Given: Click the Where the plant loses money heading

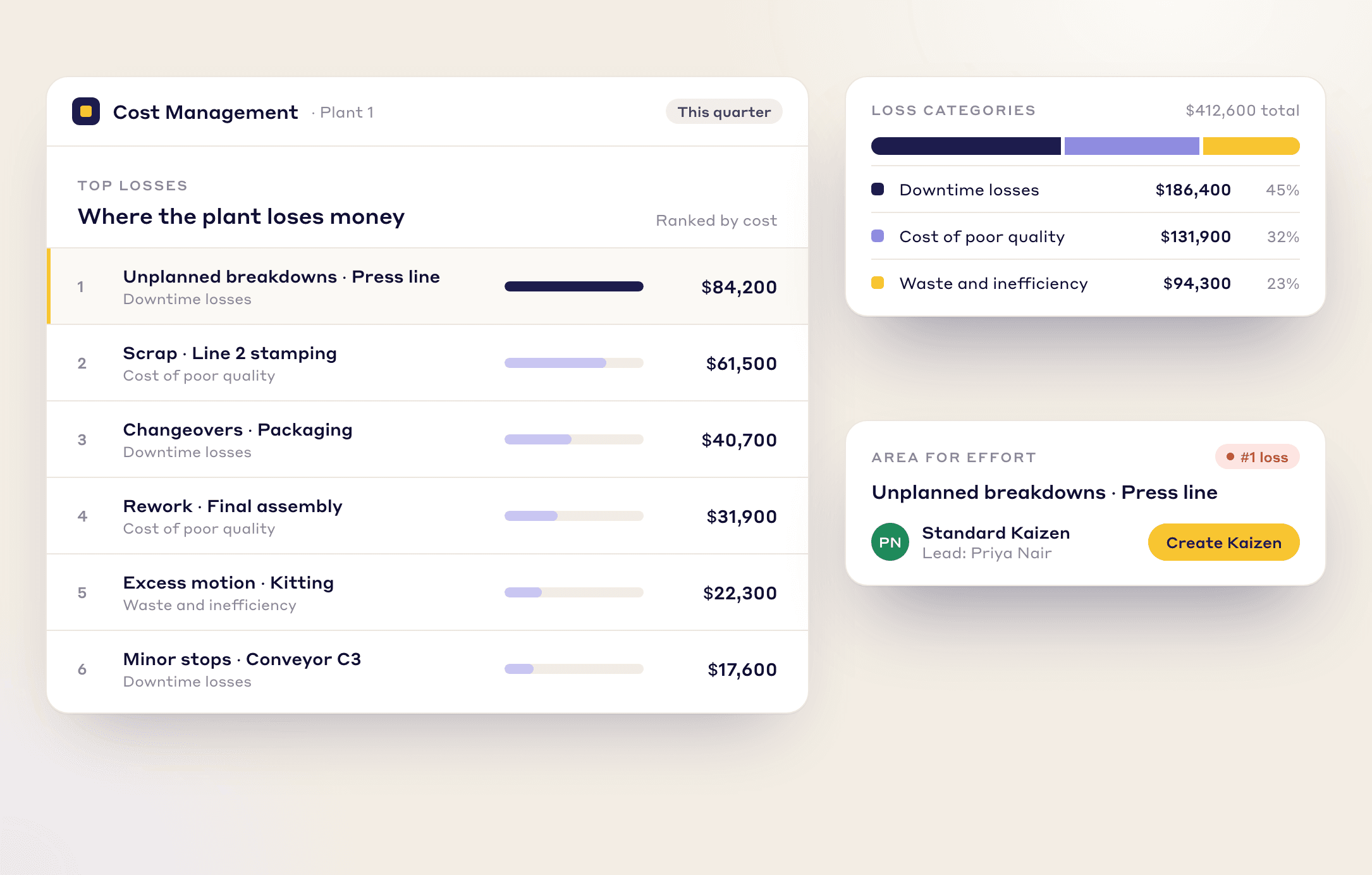Looking at the screenshot, I should pyautogui.click(x=241, y=216).
